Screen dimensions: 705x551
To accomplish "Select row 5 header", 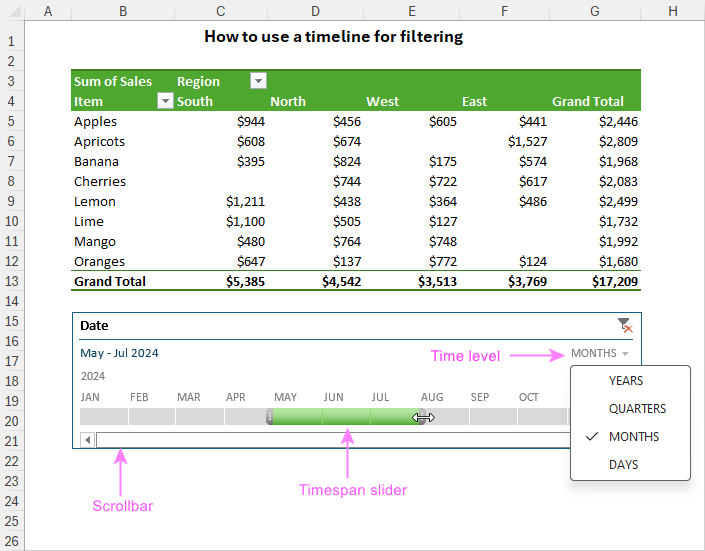I will pos(12,121).
